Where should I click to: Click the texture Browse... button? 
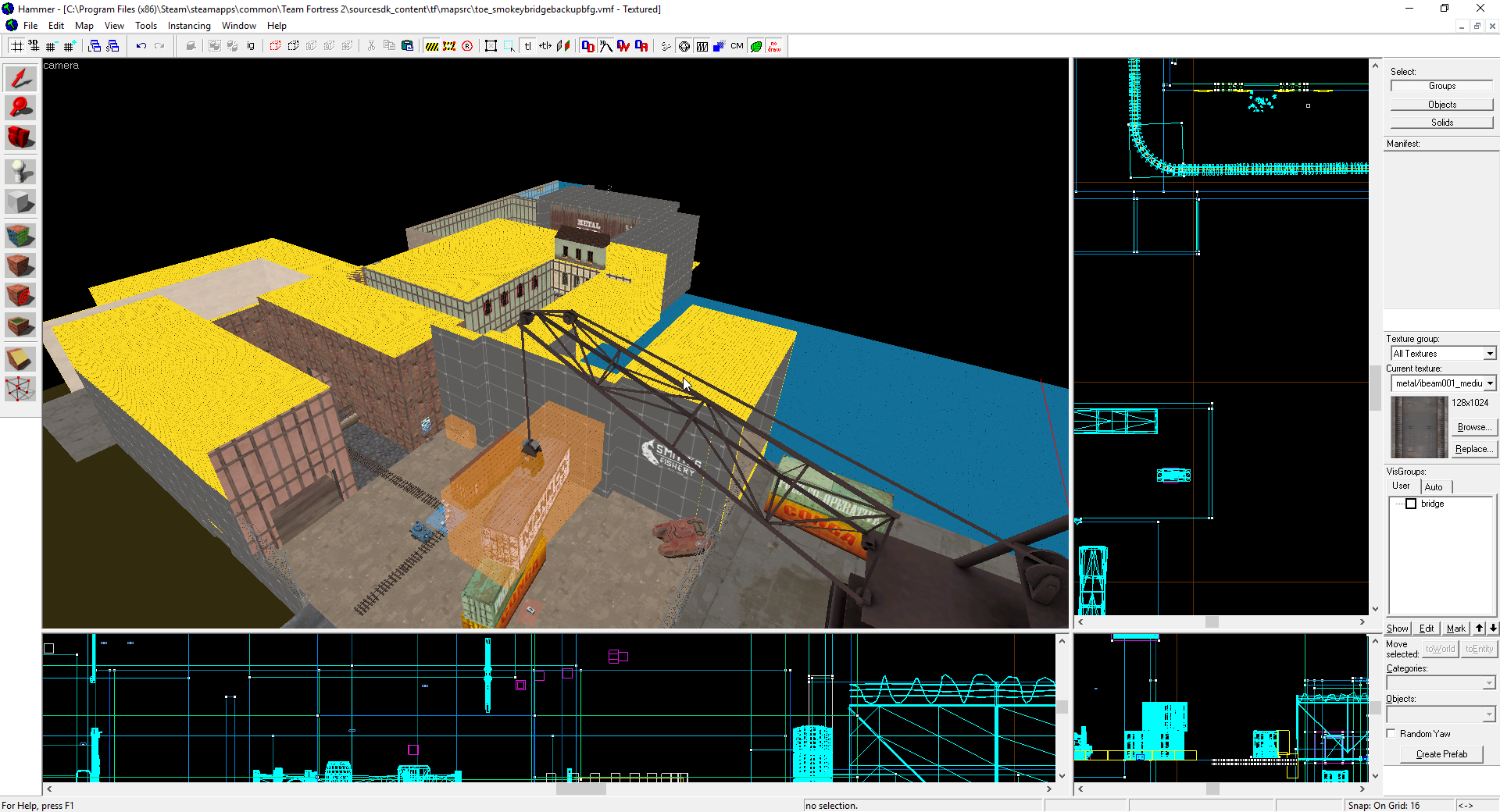(1473, 427)
